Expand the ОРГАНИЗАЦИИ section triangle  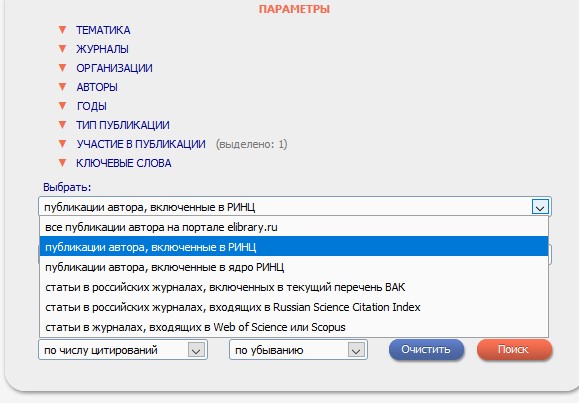62,68
